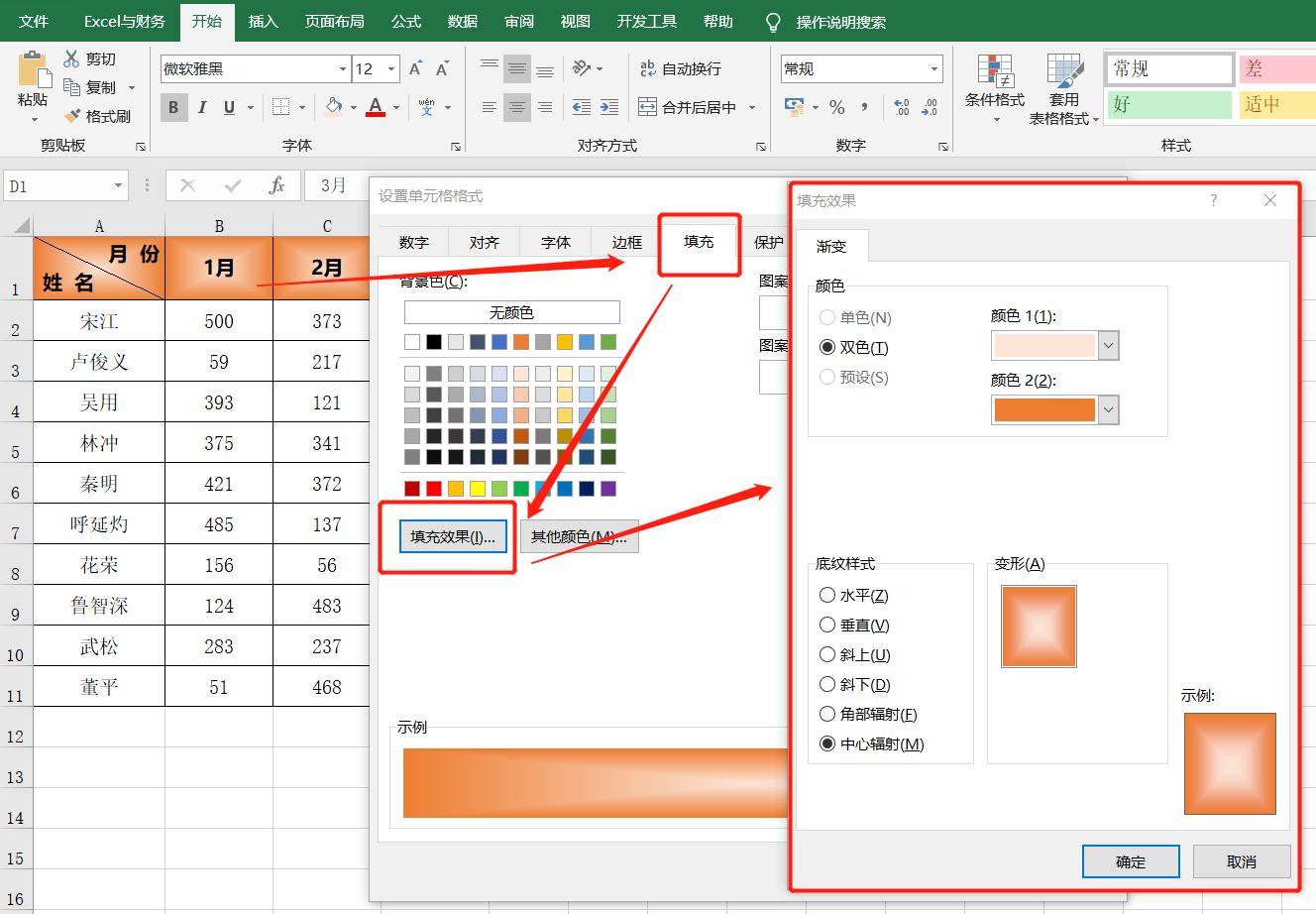Pick the red swatch in the color palette
Screen dimensions: 1316x914
[433, 488]
